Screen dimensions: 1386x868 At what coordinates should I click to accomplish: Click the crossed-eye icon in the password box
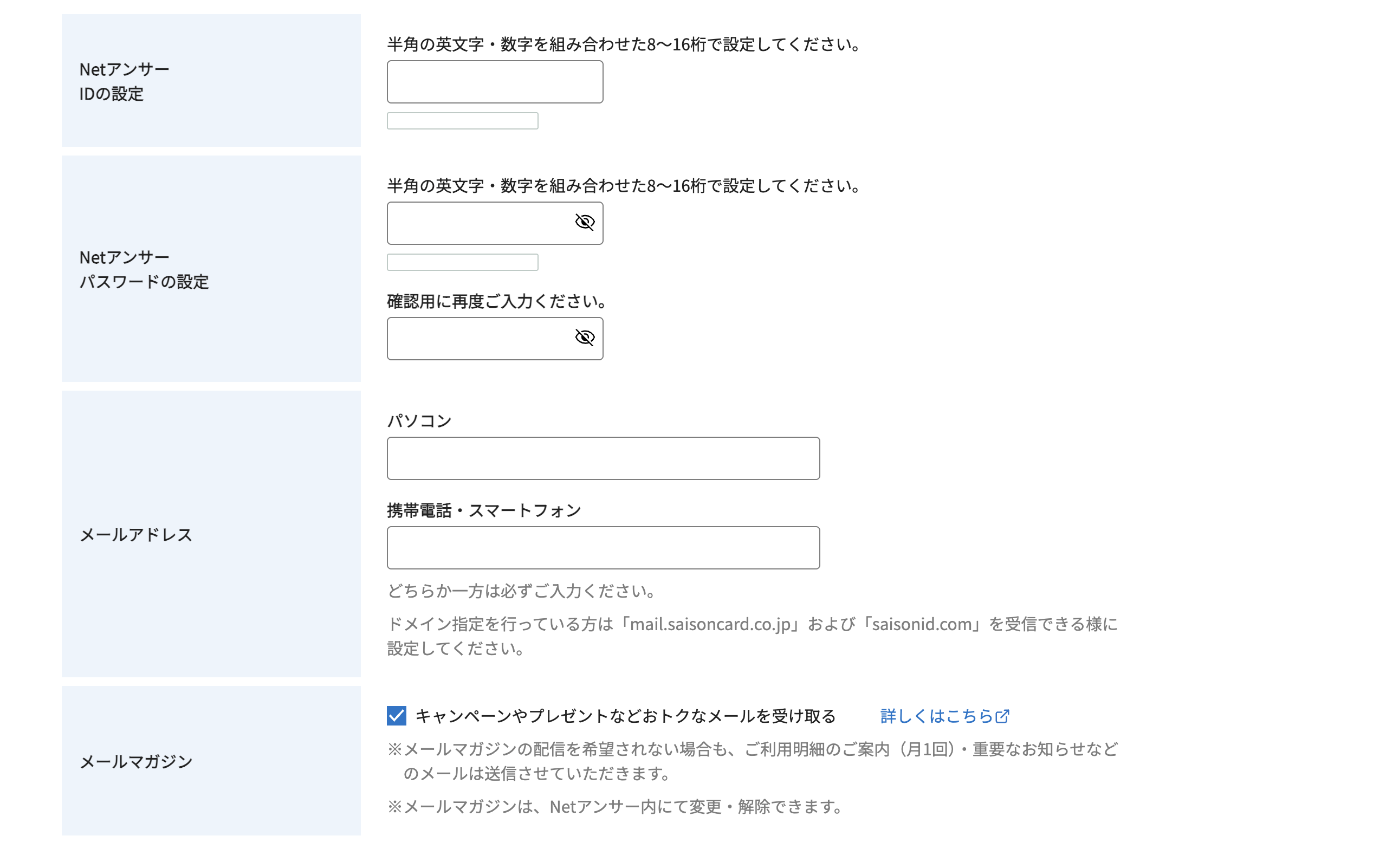point(585,223)
